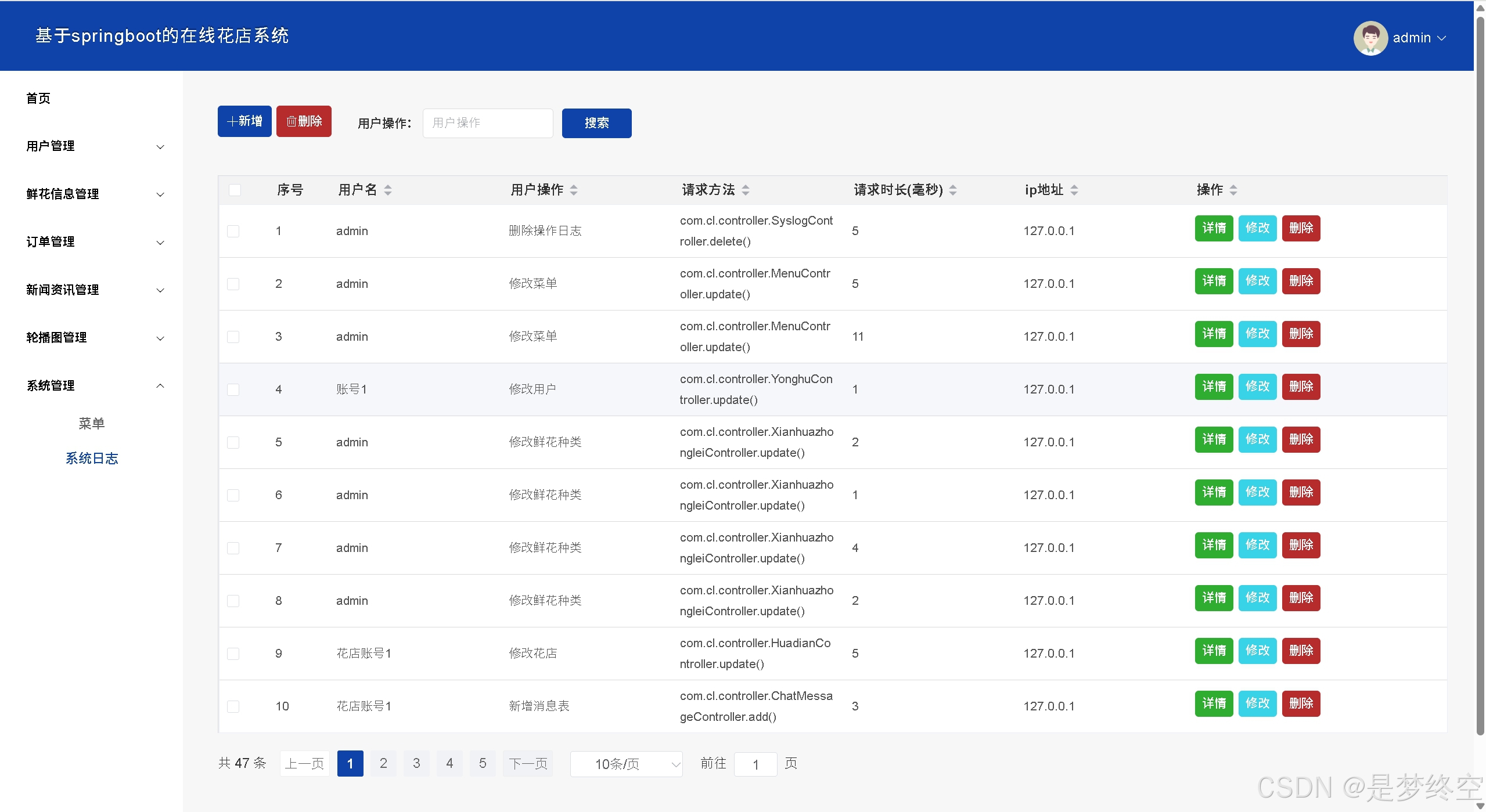Click the vertical page scrollbar

coord(1480,377)
